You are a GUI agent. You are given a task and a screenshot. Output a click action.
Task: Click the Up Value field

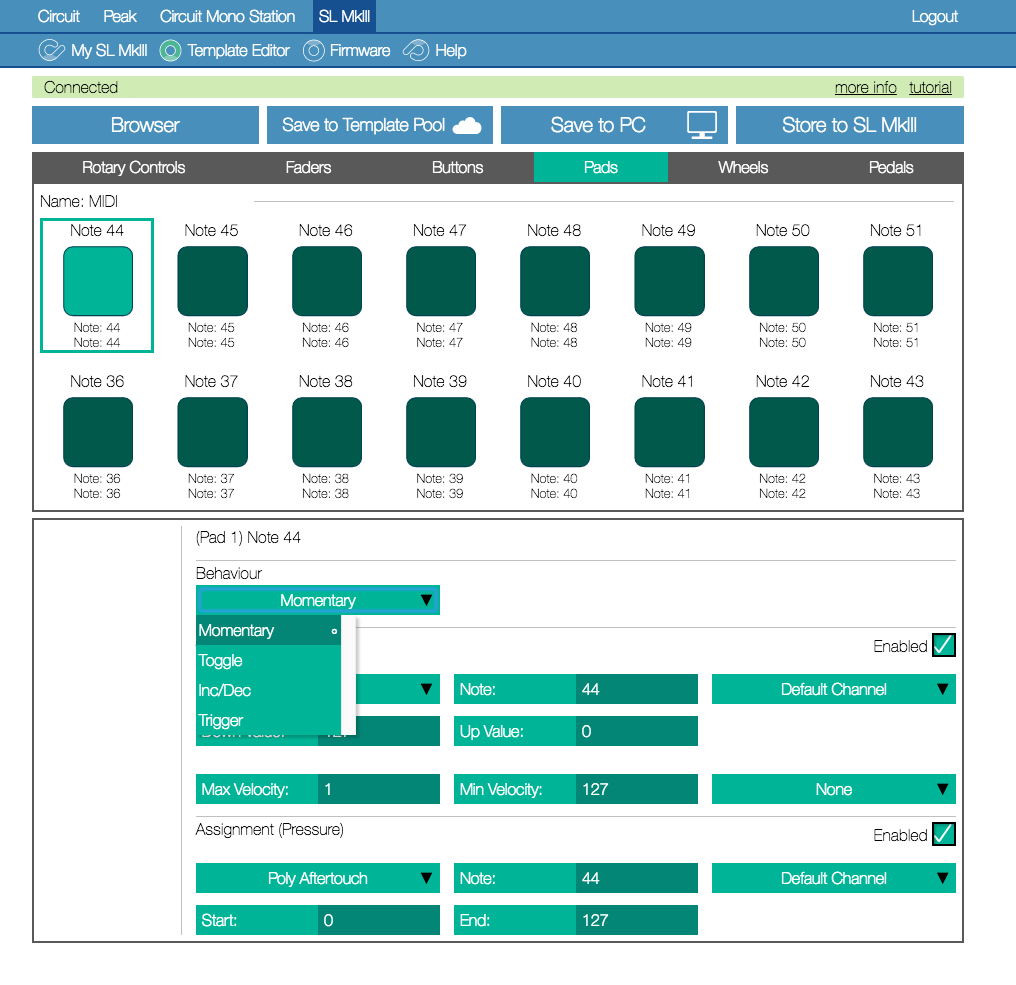[636, 731]
